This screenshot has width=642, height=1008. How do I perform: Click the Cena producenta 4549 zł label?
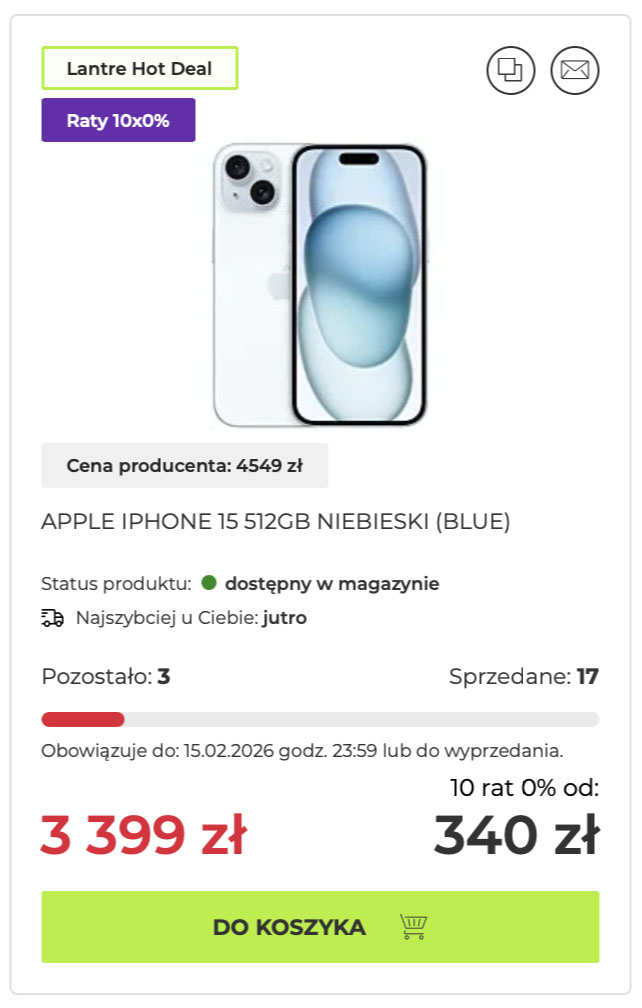[x=184, y=465]
